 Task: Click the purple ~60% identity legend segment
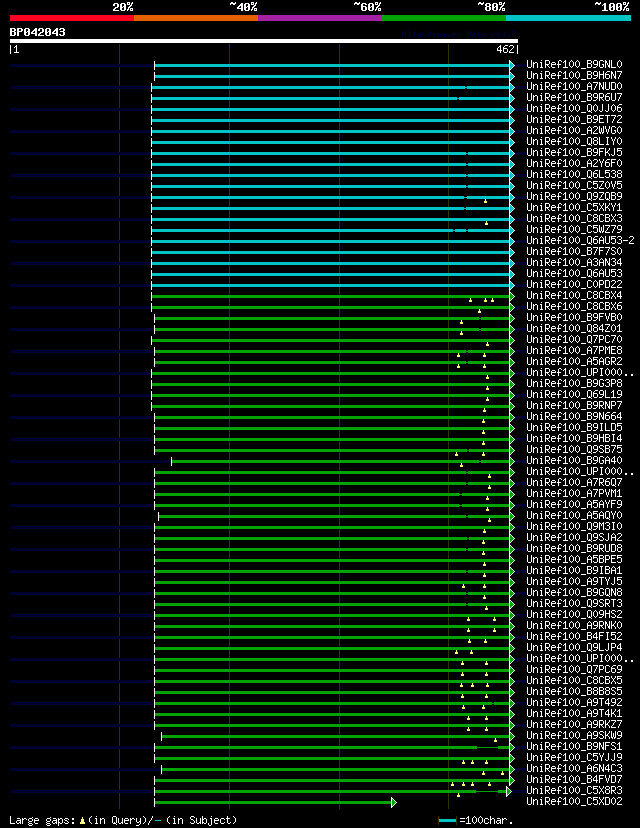320,18
